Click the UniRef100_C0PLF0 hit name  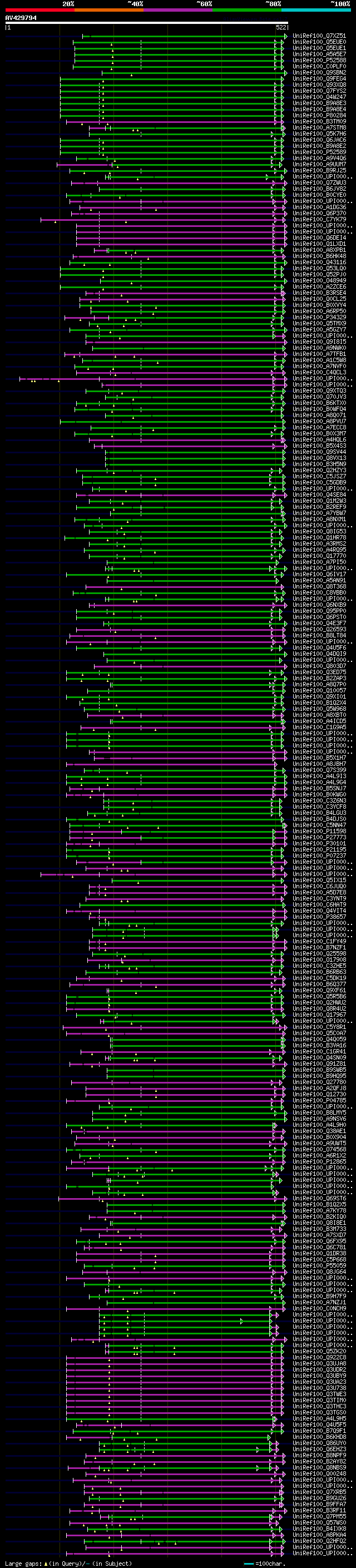pyautogui.click(x=319, y=66)
